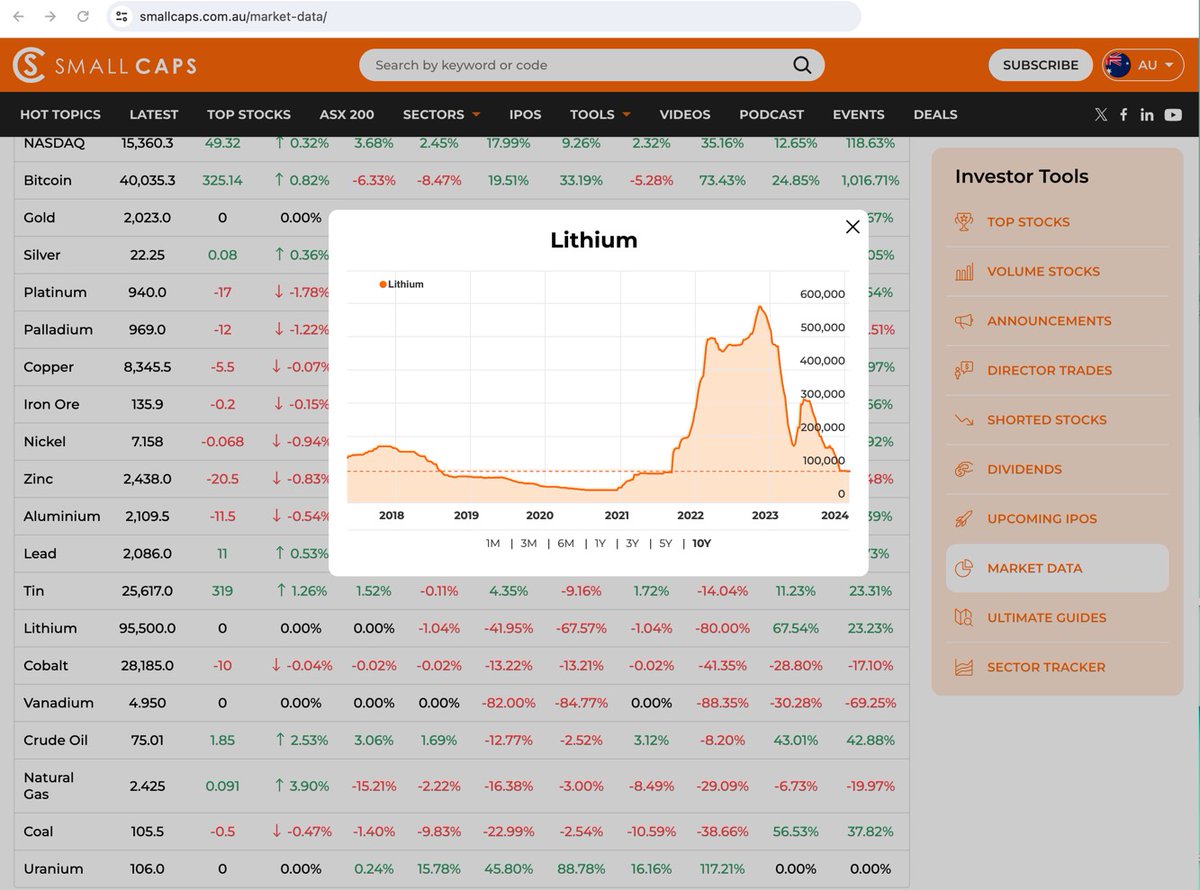The height and width of the screenshot is (890, 1200).
Task: Select the 1Y chart range
Action: [x=600, y=543]
